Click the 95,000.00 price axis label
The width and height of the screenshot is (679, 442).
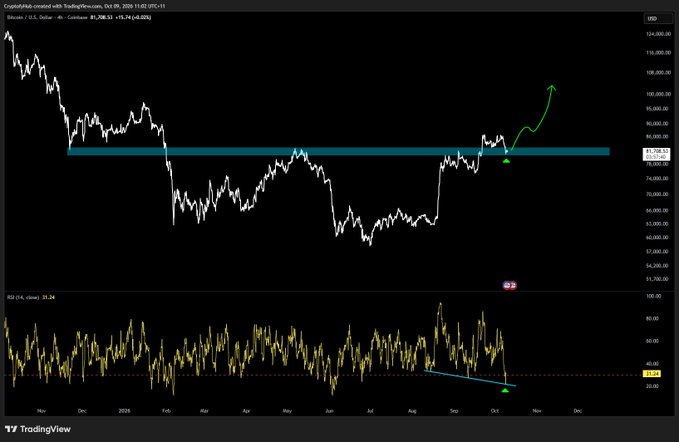tap(658, 109)
